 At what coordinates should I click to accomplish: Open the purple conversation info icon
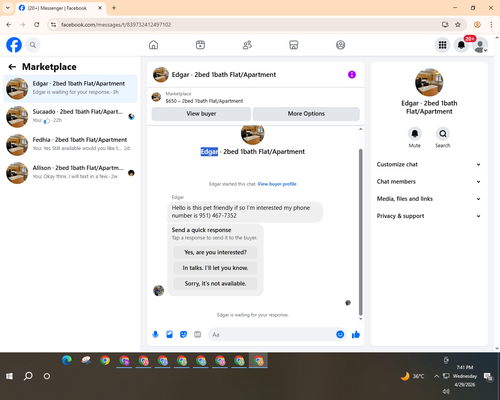[352, 75]
